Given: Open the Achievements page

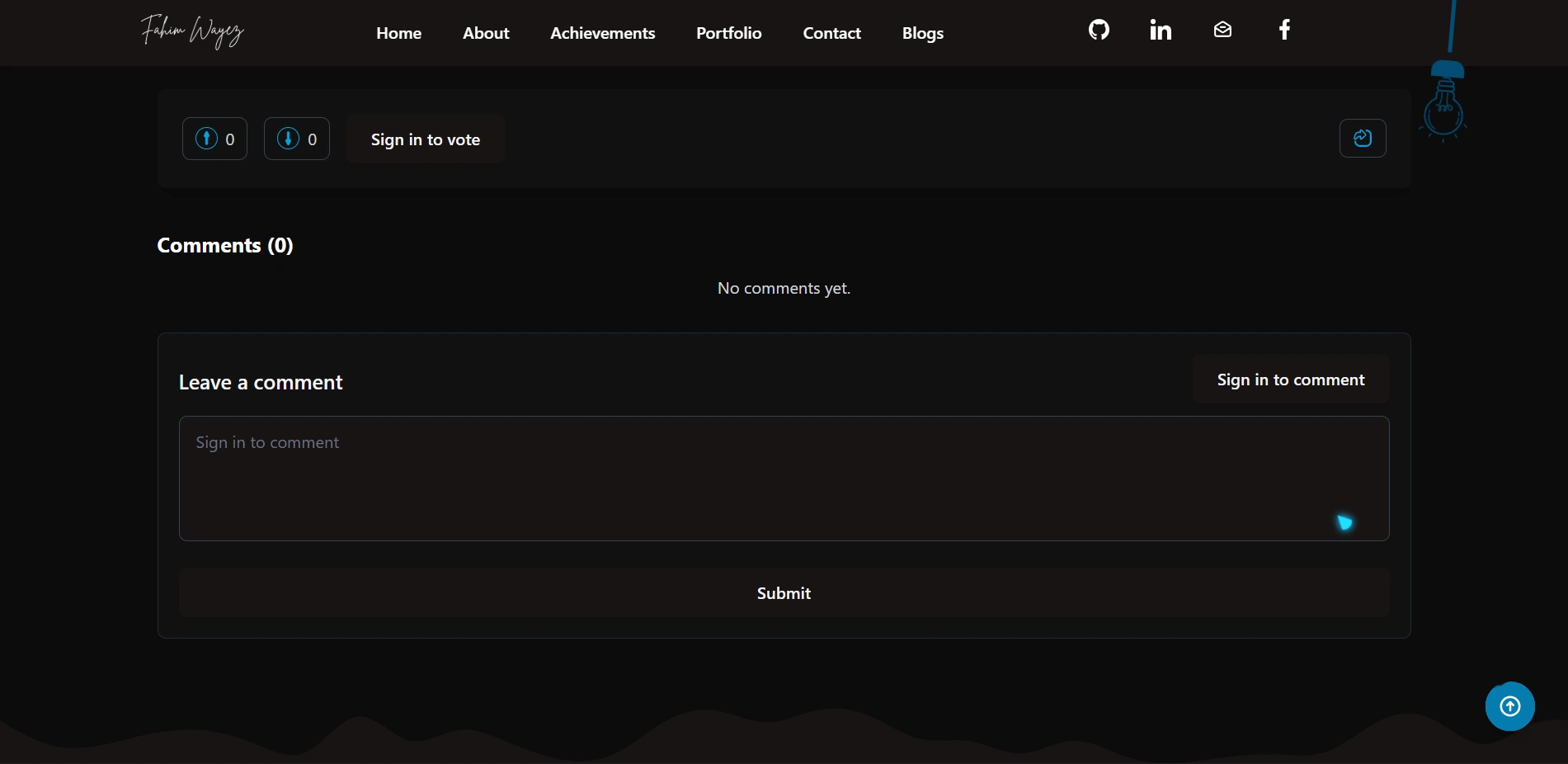Looking at the screenshot, I should (602, 33).
